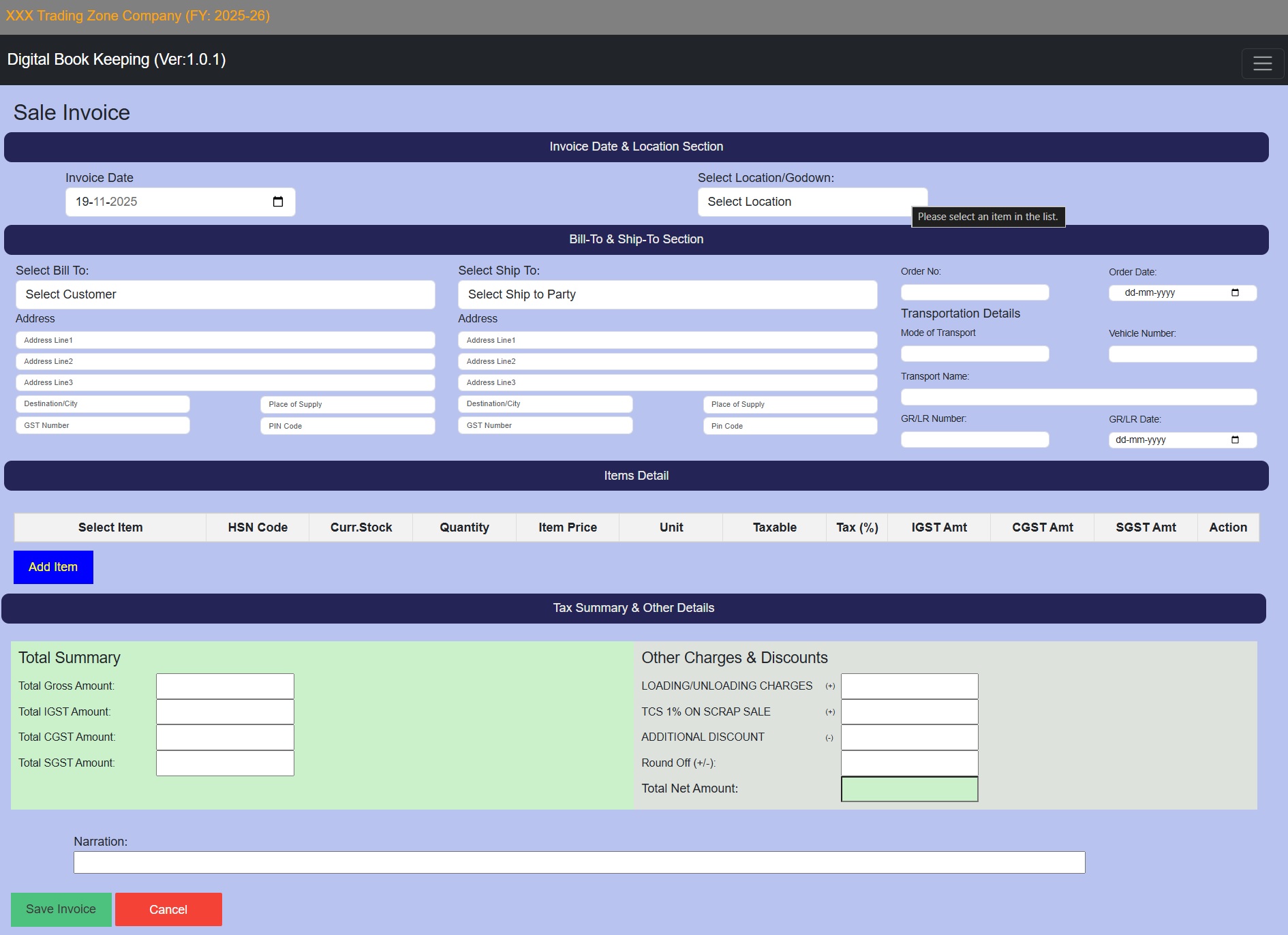This screenshot has height=935, width=1288.
Task: Open the Order Date calendar picker icon
Action: point(1235,293)
